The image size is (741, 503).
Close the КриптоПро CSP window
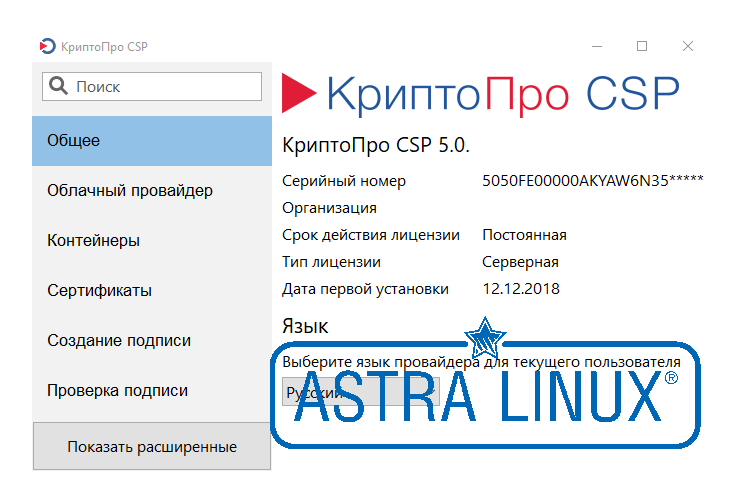[x=688, y=46]
